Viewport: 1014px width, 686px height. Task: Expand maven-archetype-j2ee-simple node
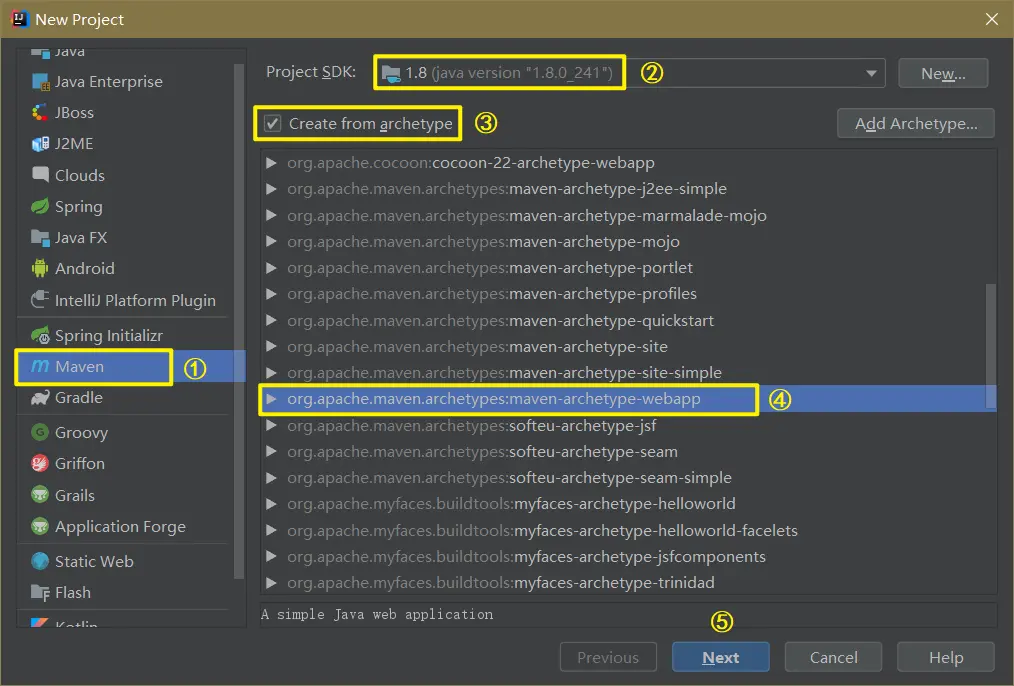(x=272, y=189)
